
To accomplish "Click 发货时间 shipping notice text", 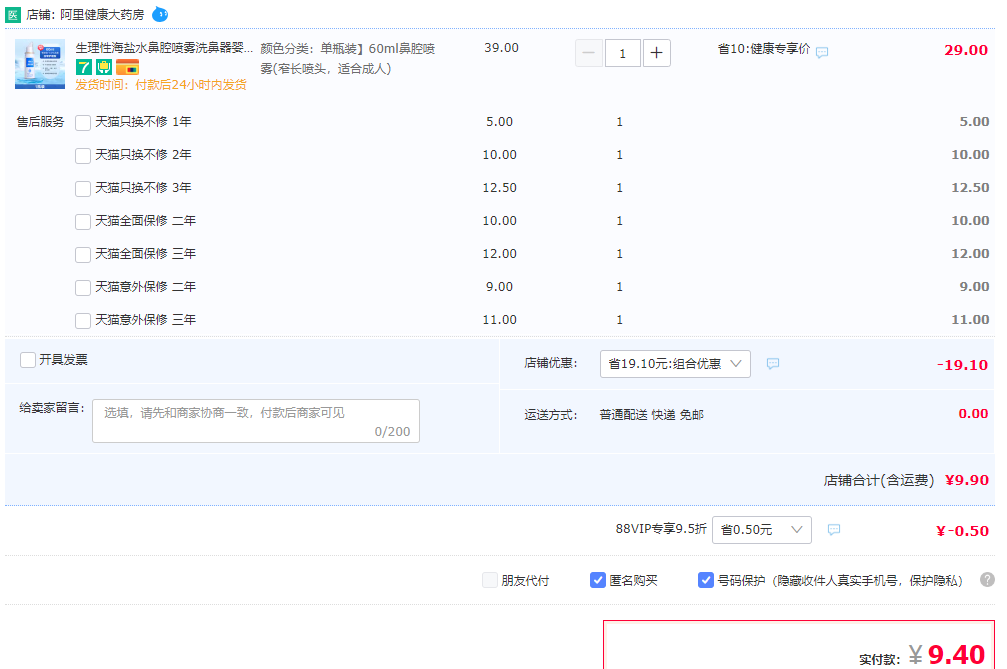I will pyautogui.click(x=161, y=85).
